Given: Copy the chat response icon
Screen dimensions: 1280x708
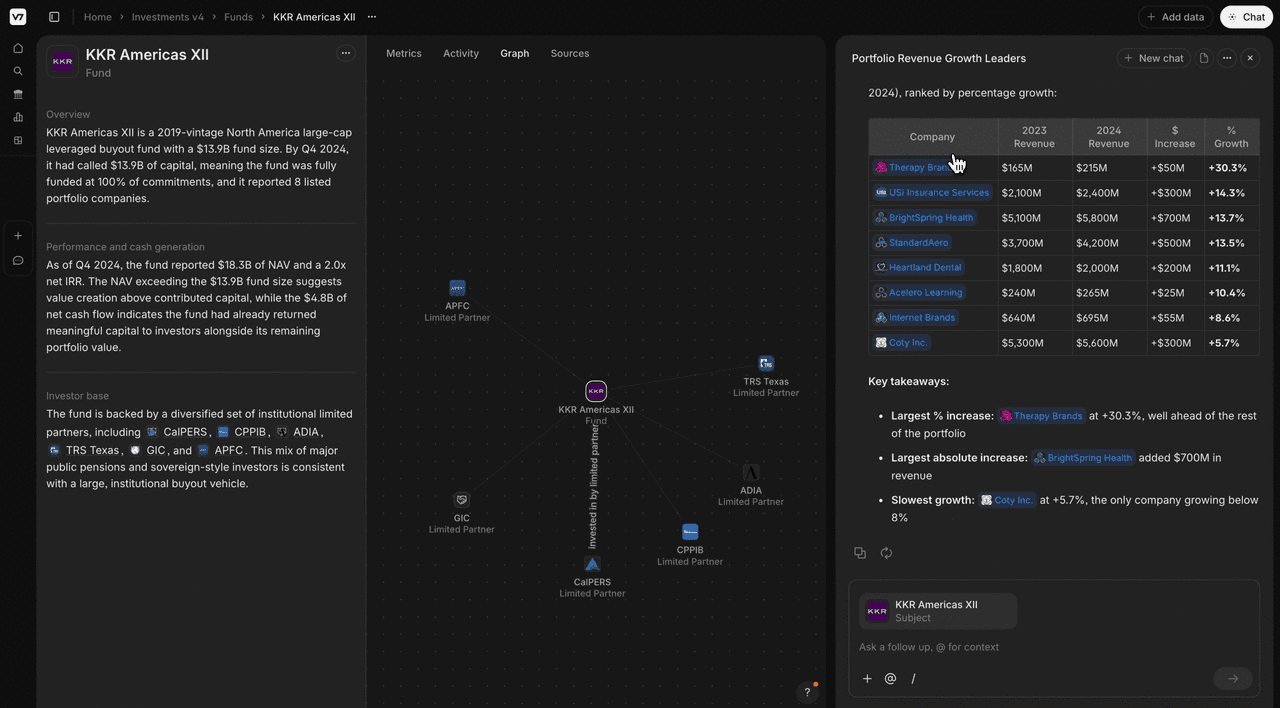Looking at the screenshot, I should (x=860, y=553).
